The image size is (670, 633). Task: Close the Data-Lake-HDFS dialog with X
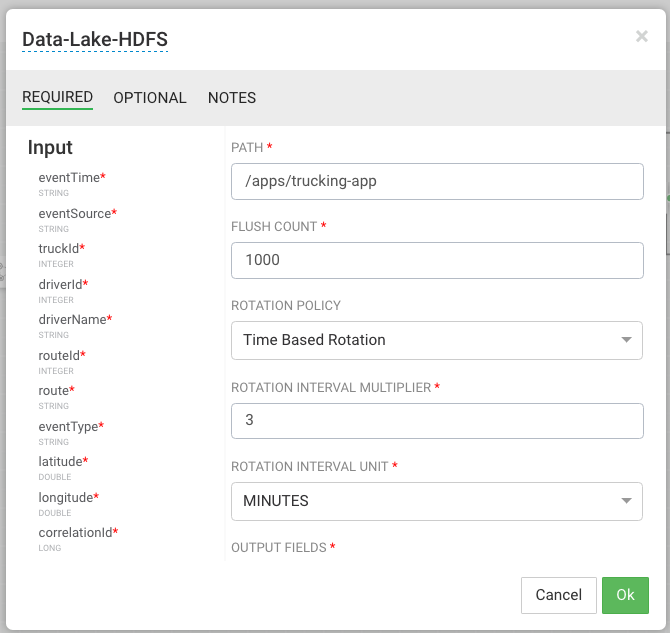642,37
